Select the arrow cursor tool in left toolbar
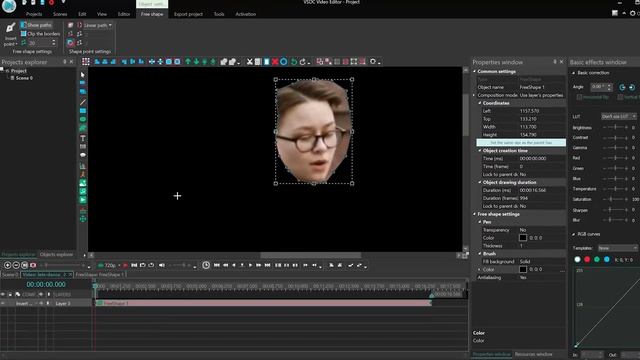 point(83,75)
